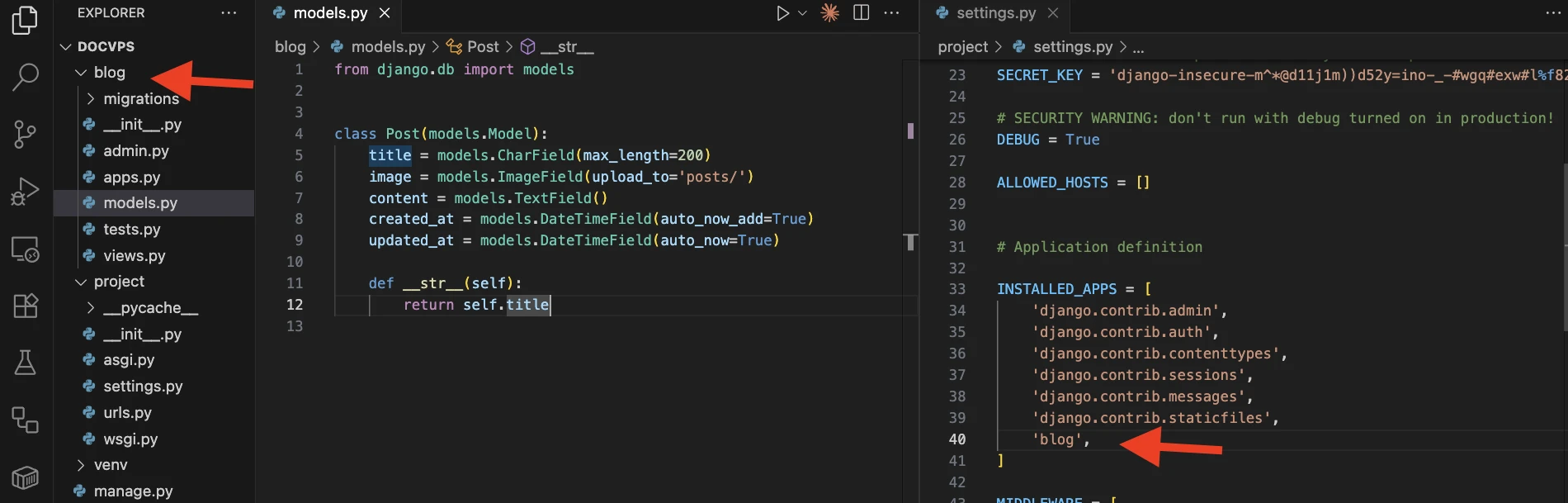The width and height of the screenshot is (1568, 503).
Task: Open Explorer views and more actions menu
Action: 229,13
